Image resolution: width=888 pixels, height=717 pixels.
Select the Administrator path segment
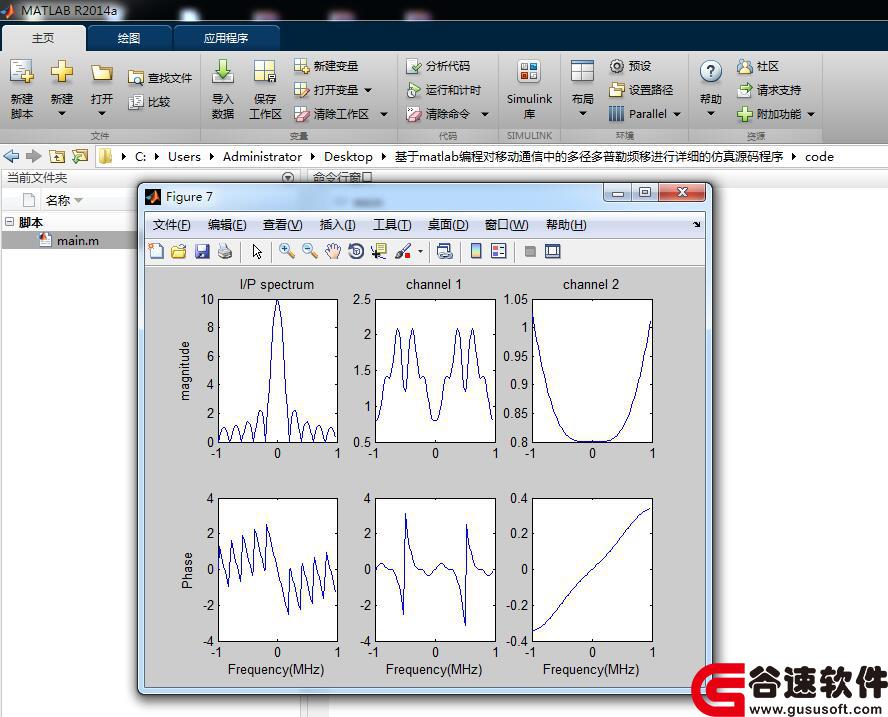(x=262, y=156)
